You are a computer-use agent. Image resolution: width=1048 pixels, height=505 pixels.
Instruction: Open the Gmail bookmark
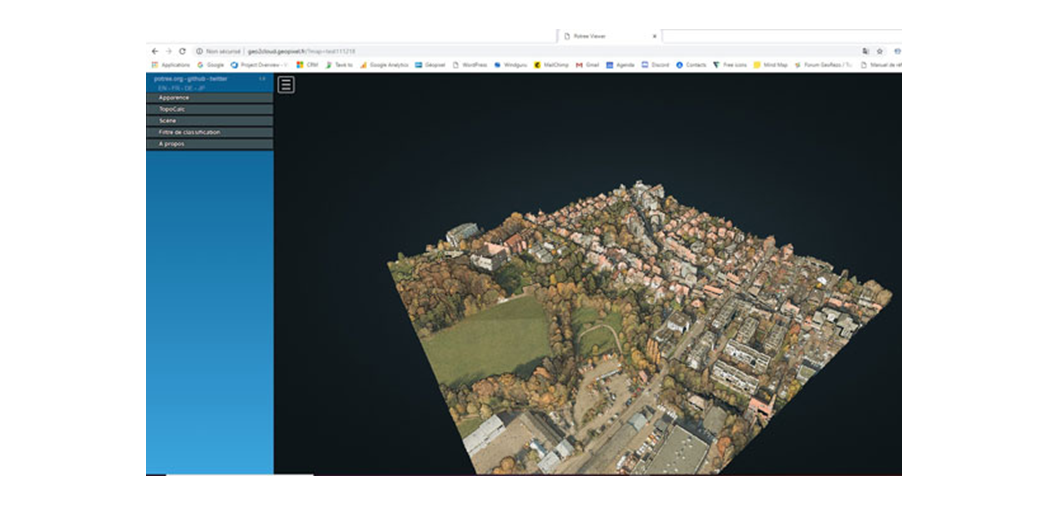[587, 65]
